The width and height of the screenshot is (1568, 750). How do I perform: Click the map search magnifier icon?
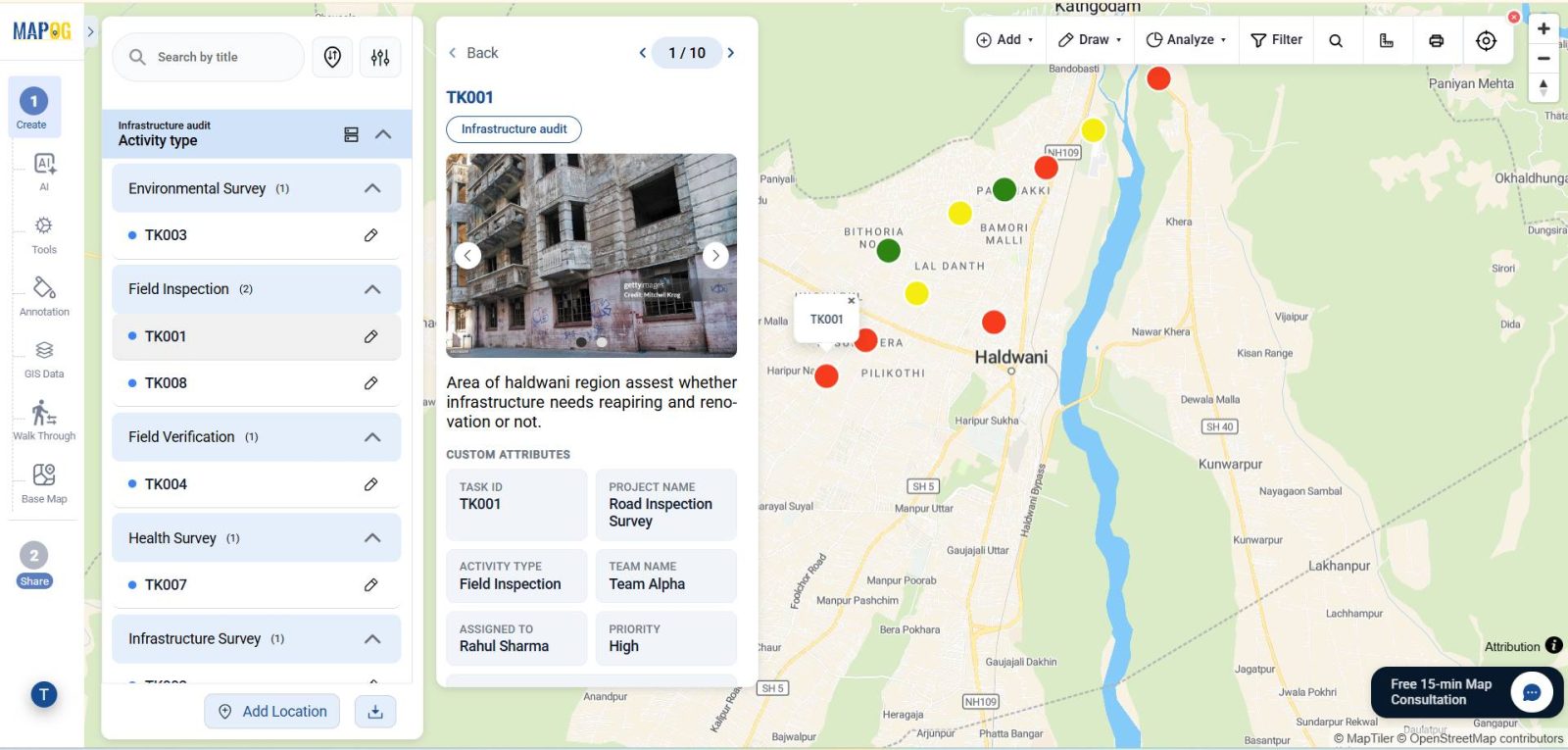tap(1336, 40)
